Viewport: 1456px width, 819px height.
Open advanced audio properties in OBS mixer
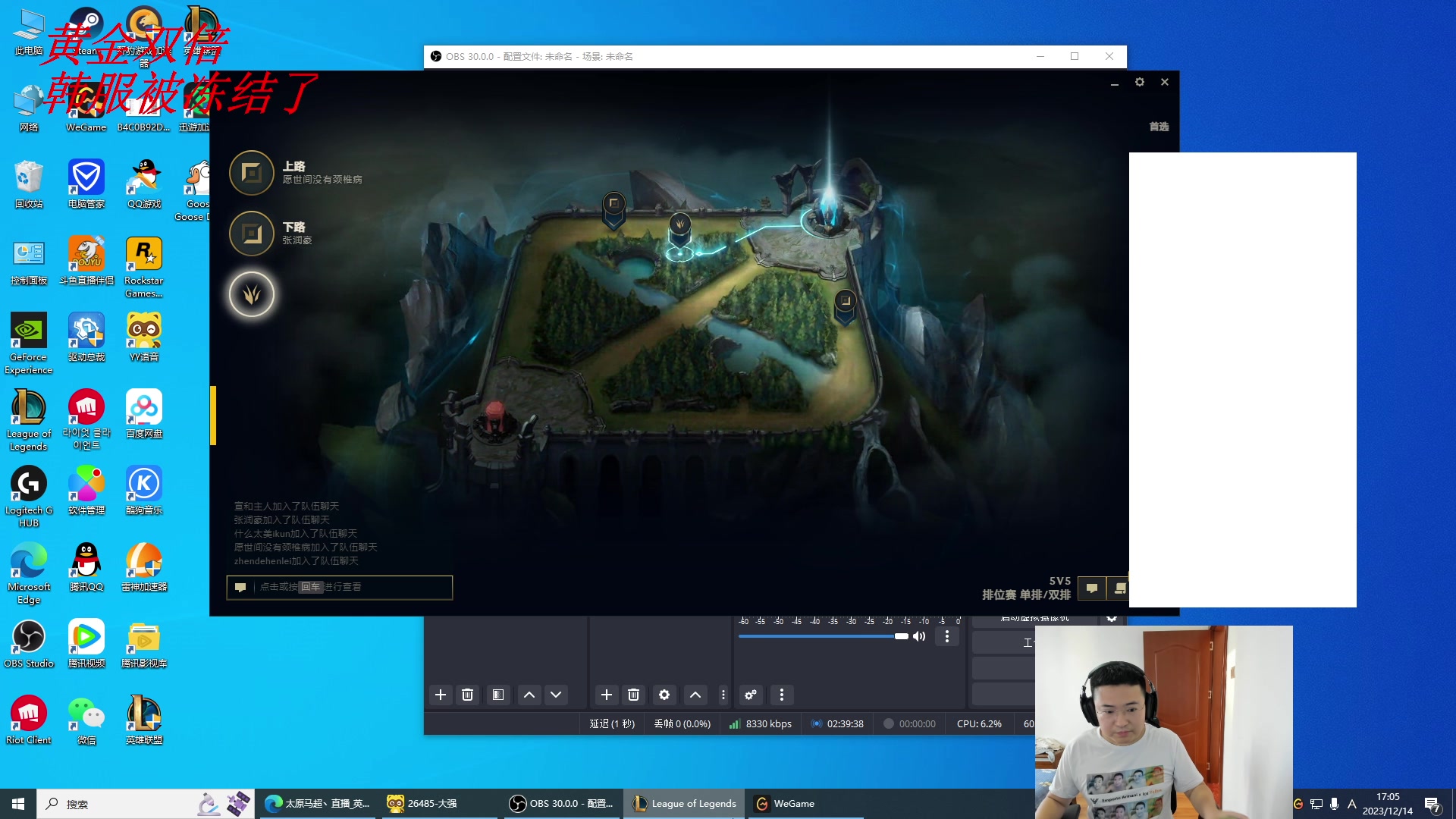751,695
